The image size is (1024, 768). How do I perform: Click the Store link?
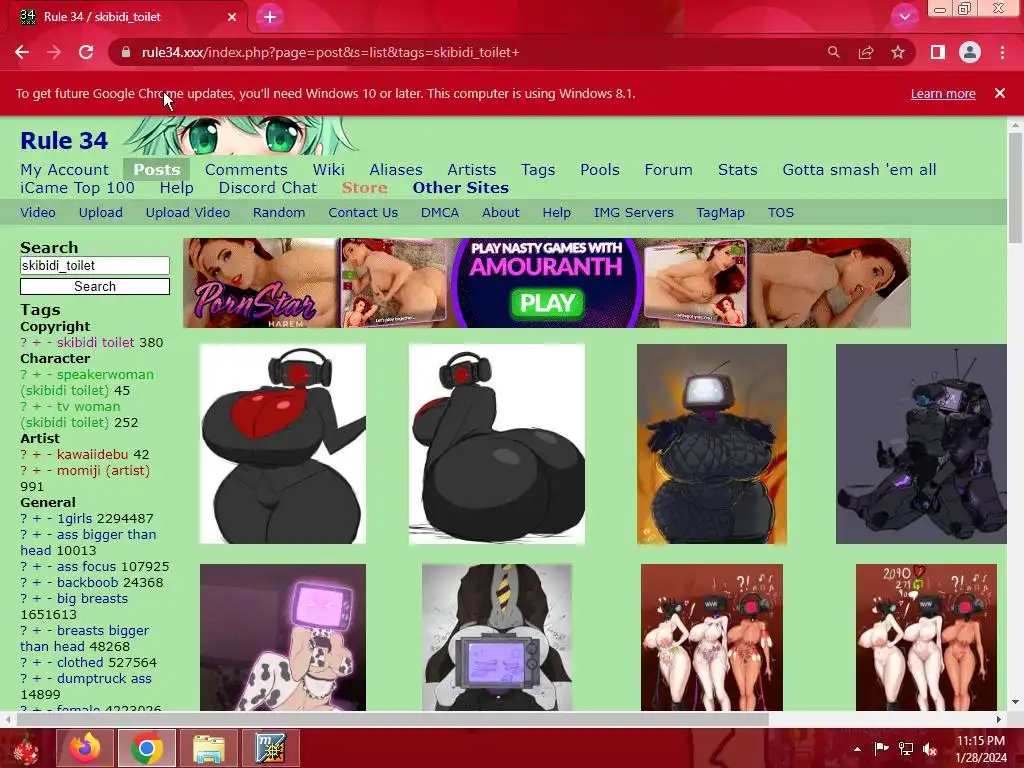364,188
